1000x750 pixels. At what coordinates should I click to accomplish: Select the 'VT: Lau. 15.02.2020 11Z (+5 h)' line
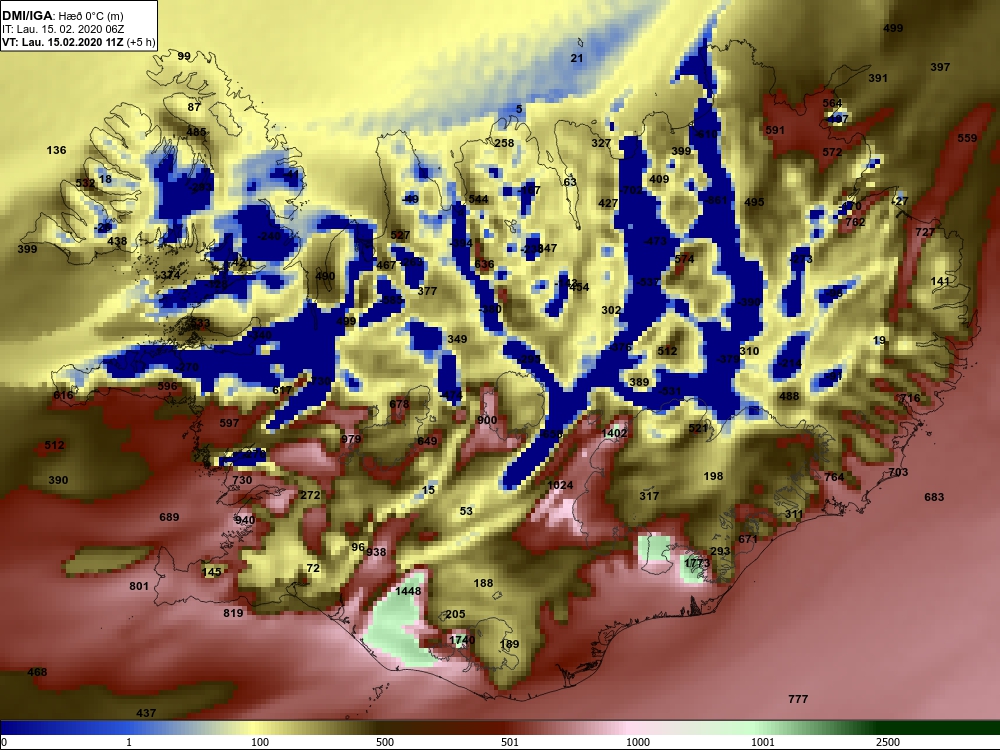[78, 42]
